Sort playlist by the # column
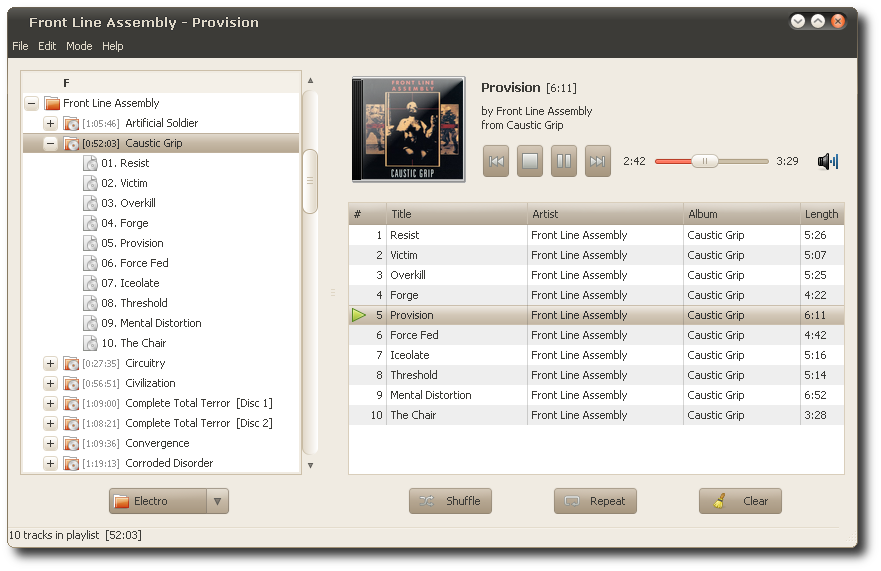 pos(367,214)
